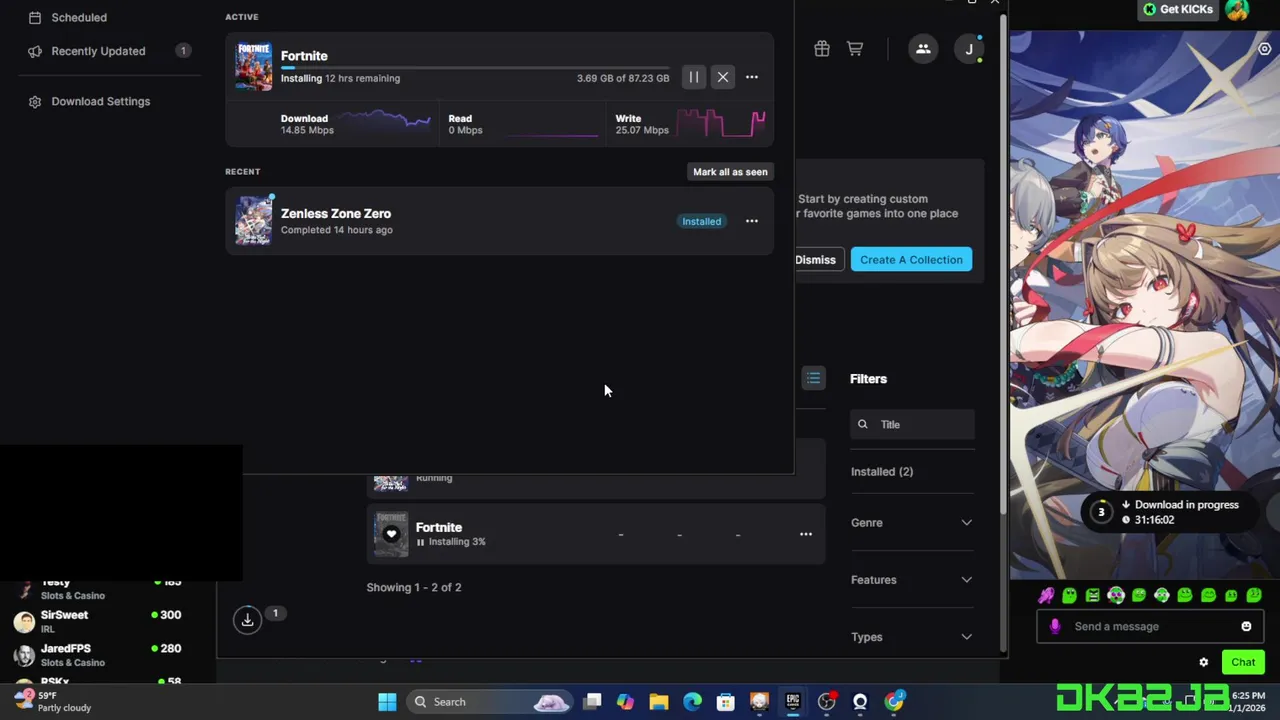Click Fortnite title in the library list
This screenshot has height=720, width=1280.
pos(439,527)
